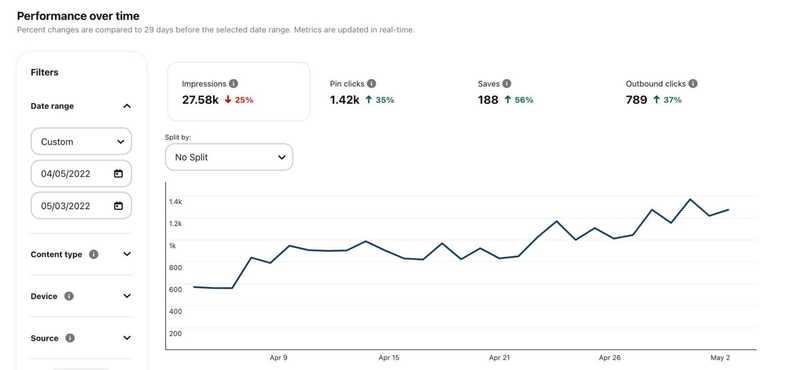Screen dimensions: 800x370
Task: Click the Saves info icon
Action: pyautogui.click(x=506, y=84)
